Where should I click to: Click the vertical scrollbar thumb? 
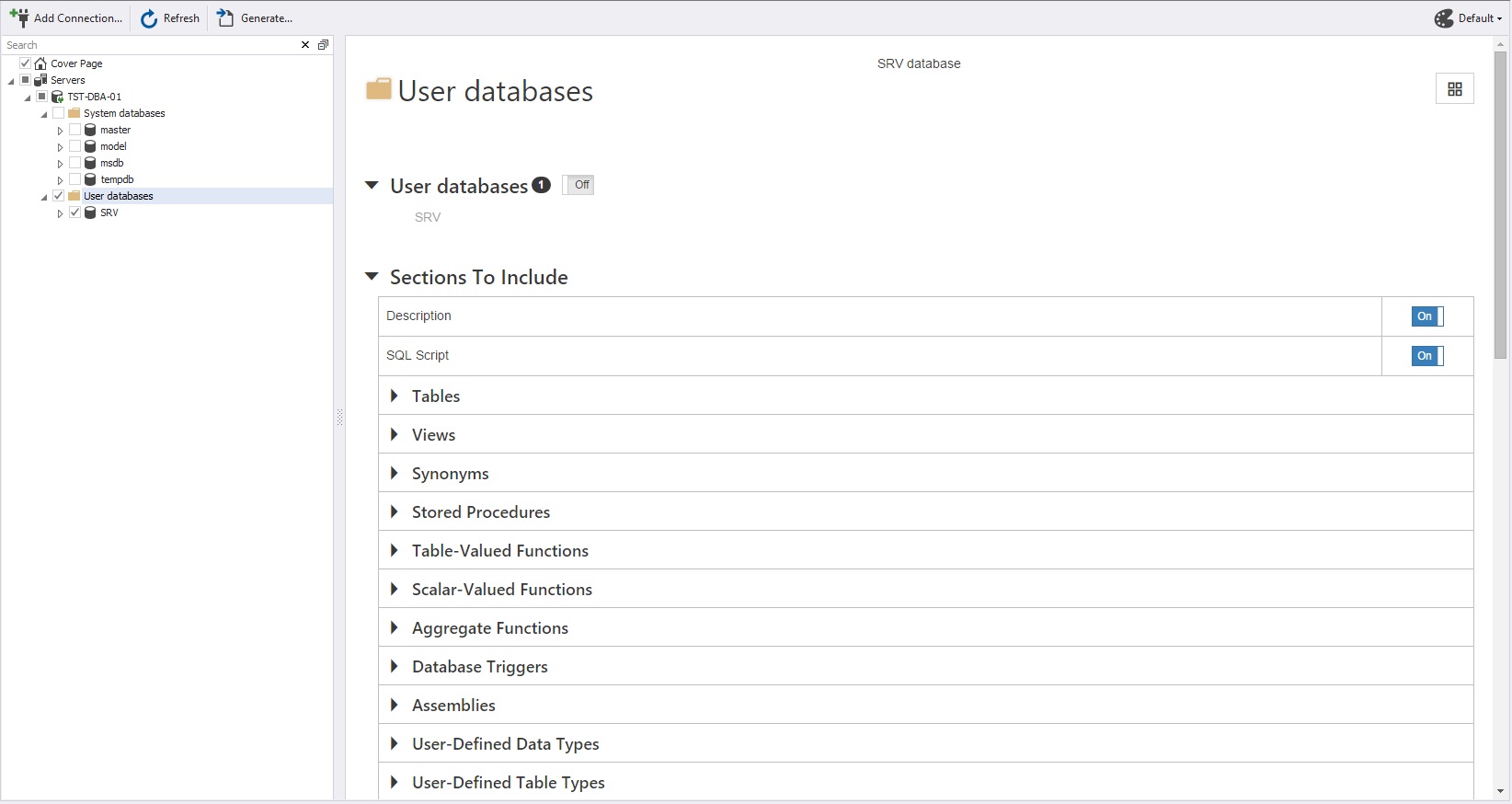tap(1500, 202)
